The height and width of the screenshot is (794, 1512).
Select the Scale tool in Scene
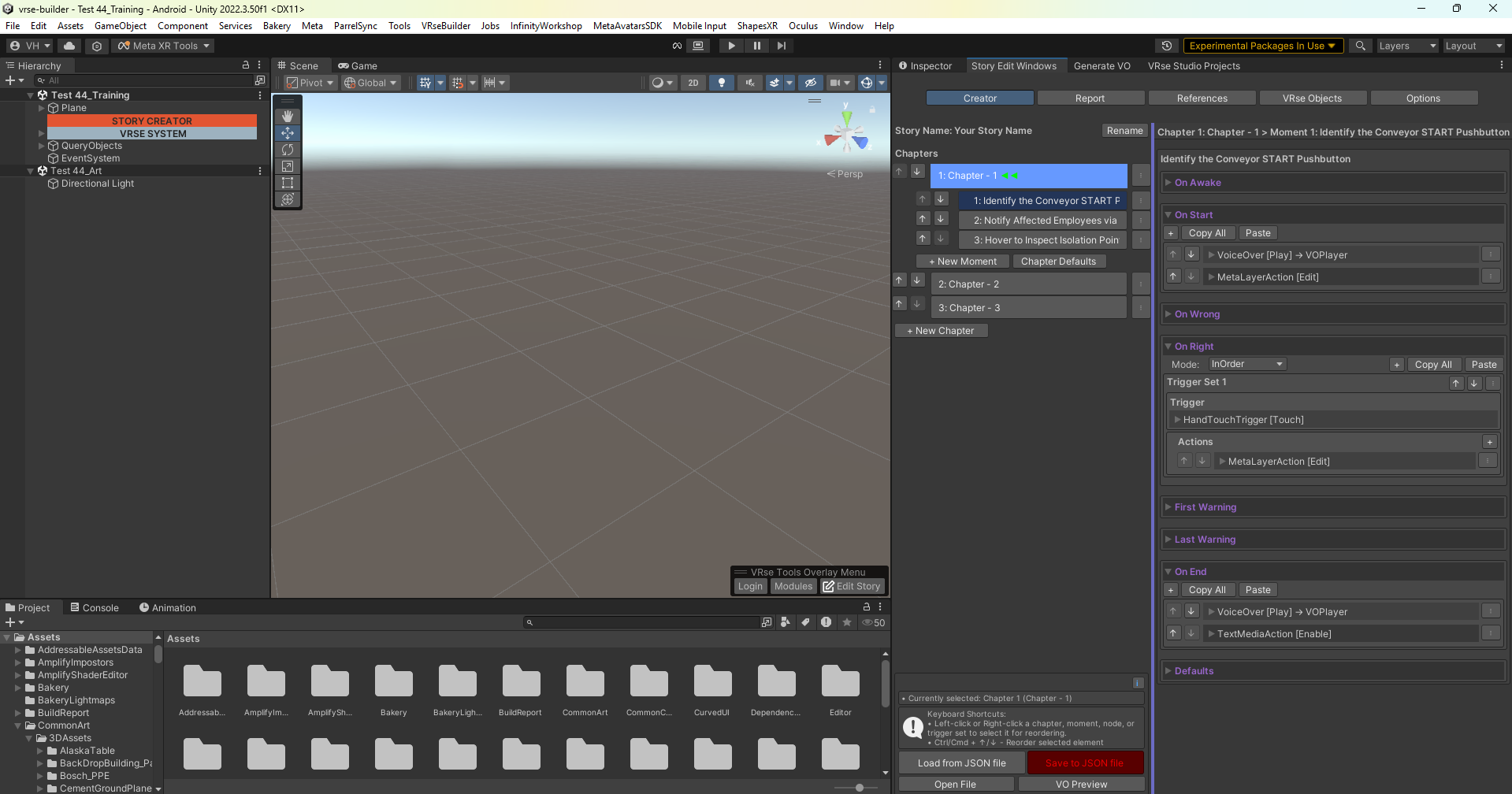point(288,166)
